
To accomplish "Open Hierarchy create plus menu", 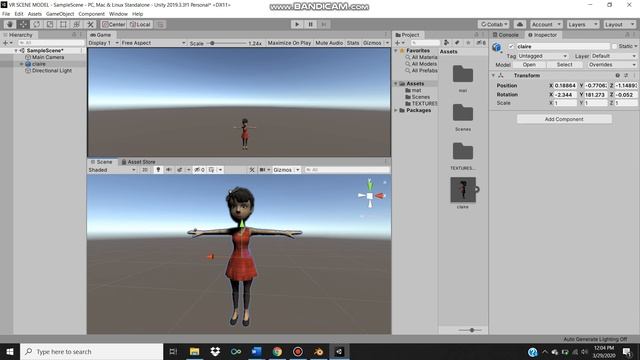I will point(7,43).
